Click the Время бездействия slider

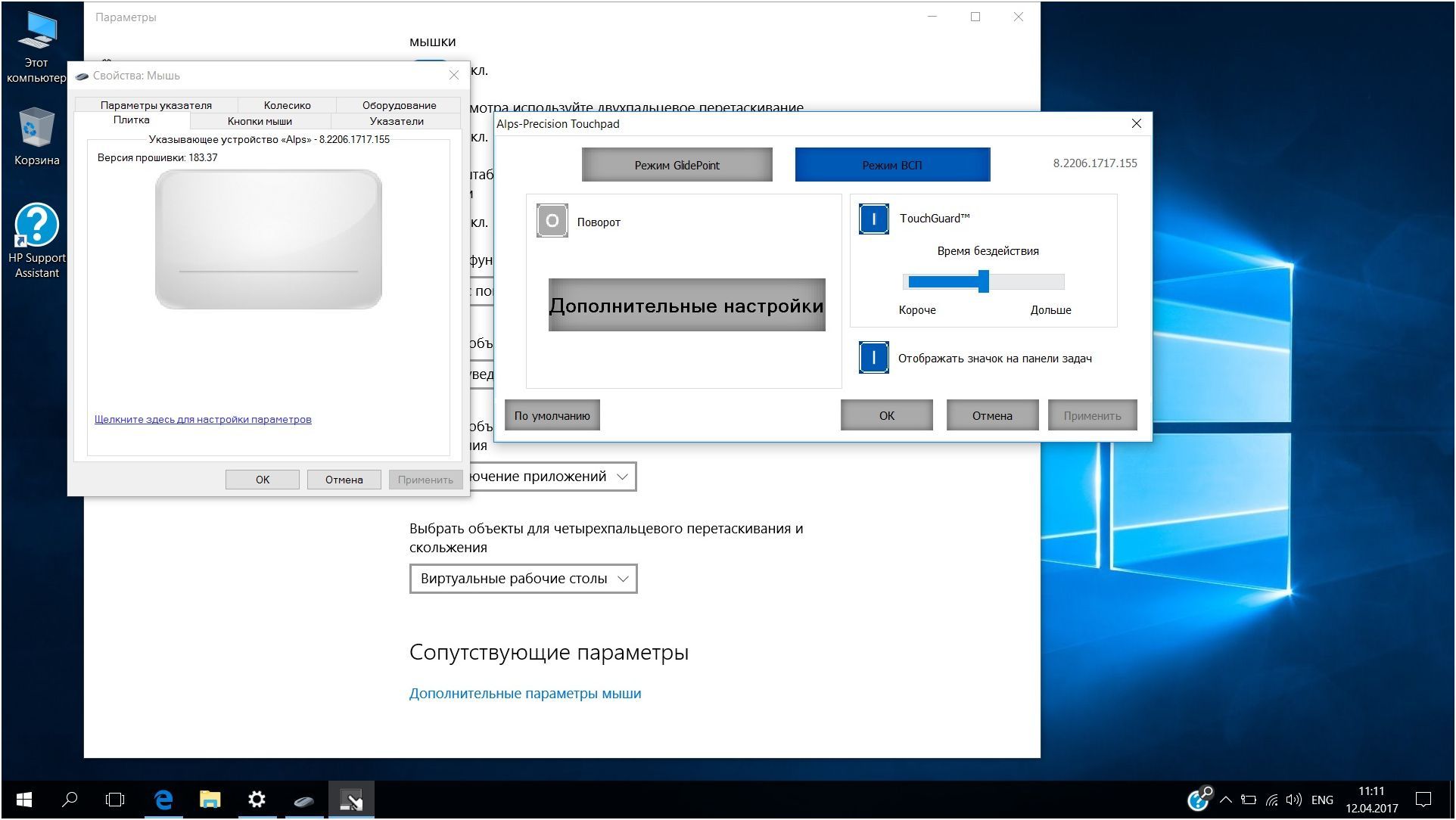click(x=983, y=281)
